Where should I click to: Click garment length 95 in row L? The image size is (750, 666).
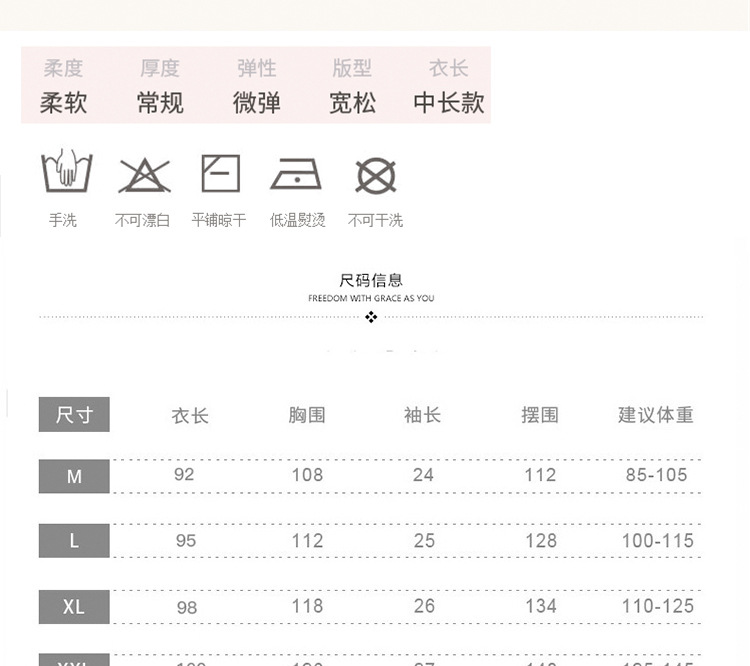[186, 541]
